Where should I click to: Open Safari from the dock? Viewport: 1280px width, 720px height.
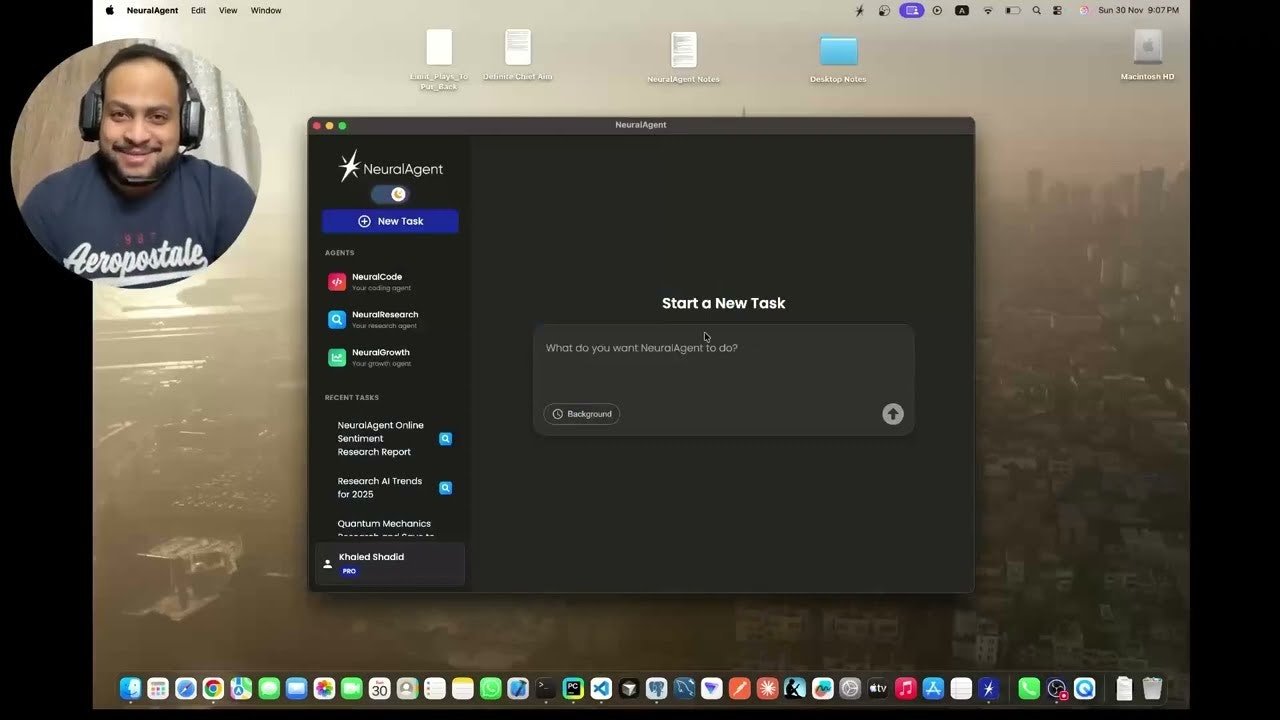(x=185, y=688)
